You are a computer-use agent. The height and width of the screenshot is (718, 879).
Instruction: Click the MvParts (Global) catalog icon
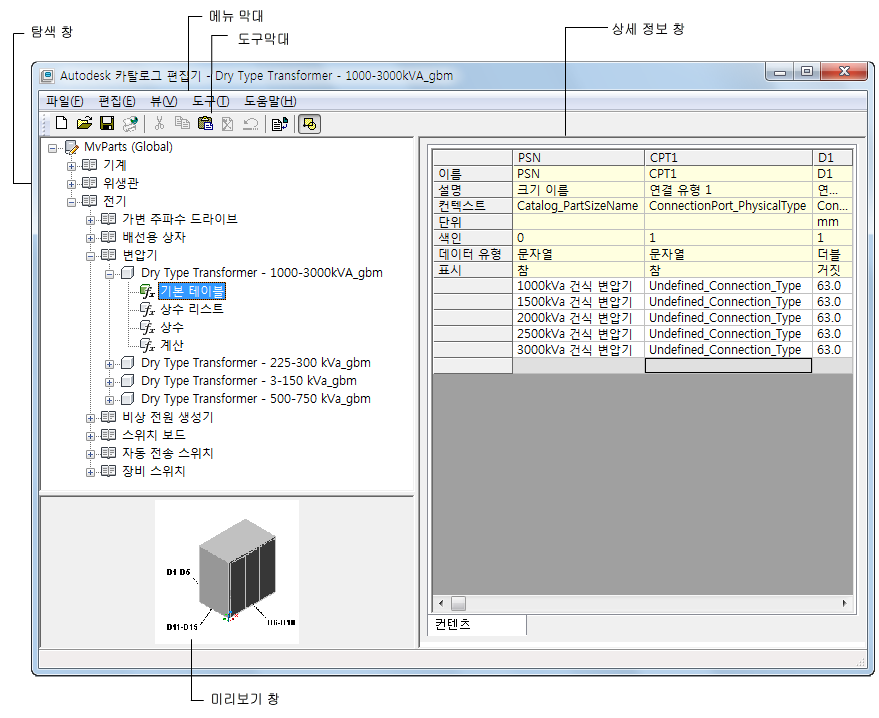(x=72, y=147)
